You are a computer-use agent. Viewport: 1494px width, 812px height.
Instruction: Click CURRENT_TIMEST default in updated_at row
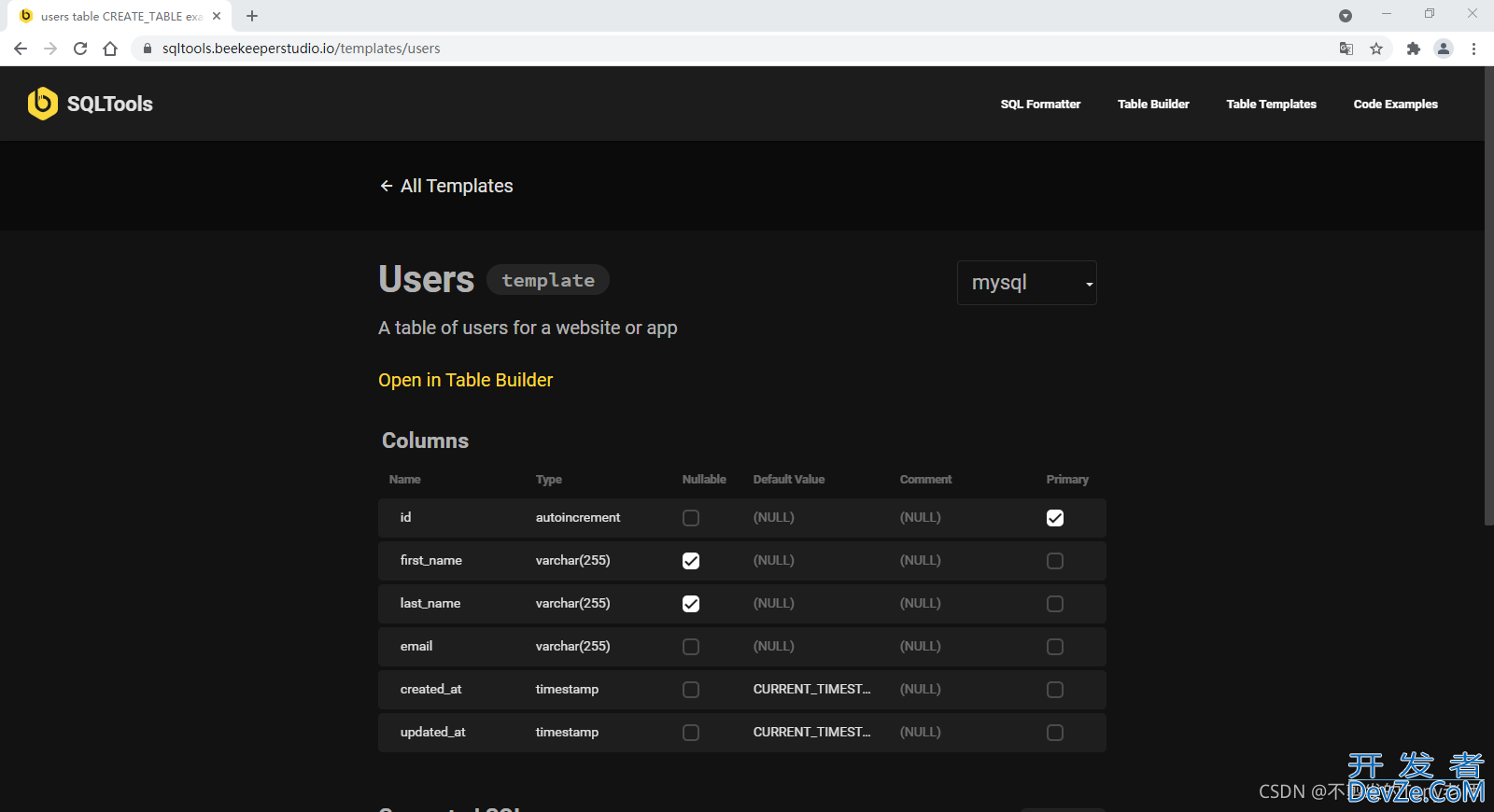(811, 732)
